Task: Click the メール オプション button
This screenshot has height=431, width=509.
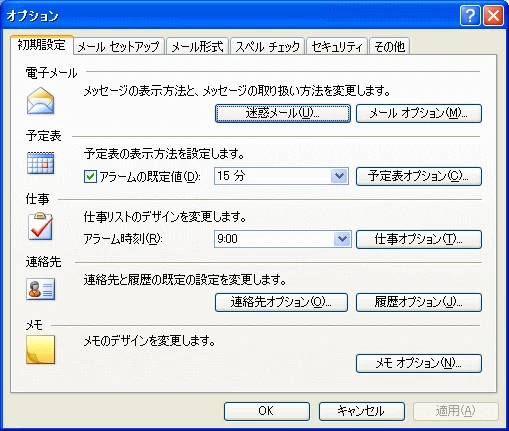Action: tap(419, 113)
